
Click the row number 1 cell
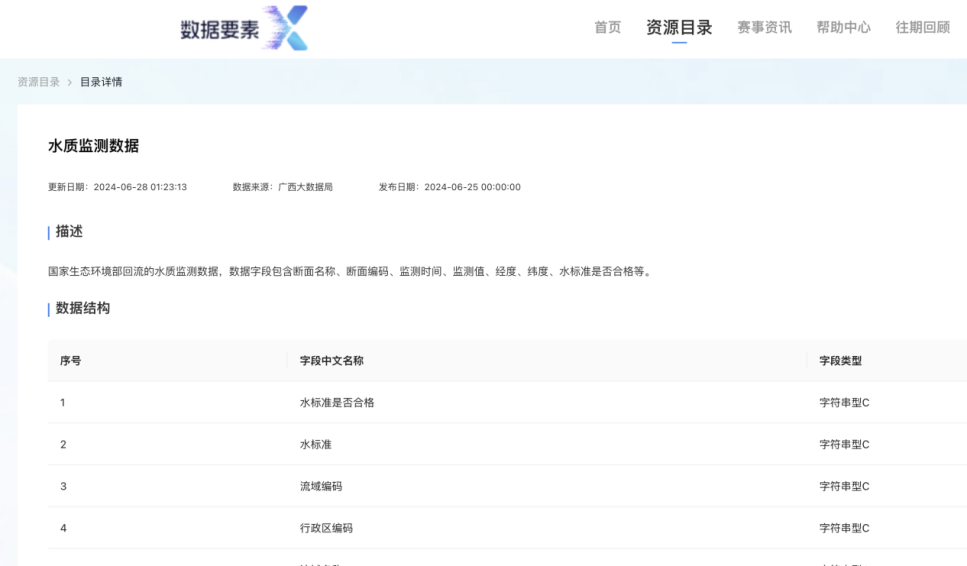click(62, 403)
